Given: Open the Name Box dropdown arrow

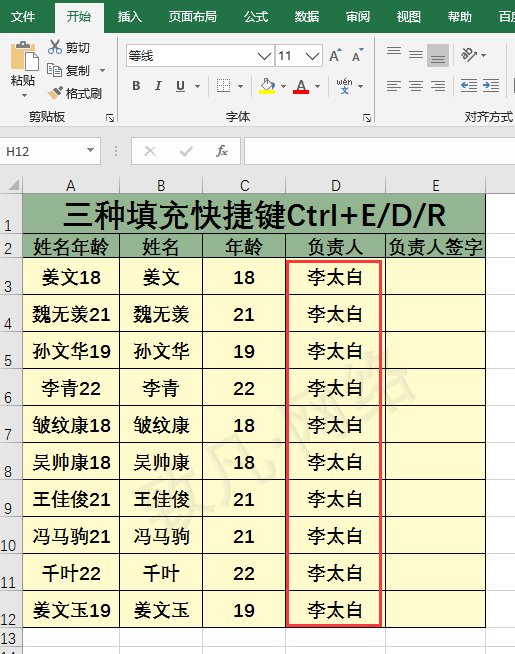Looking at the screenshot, I should tap(90, 150).
